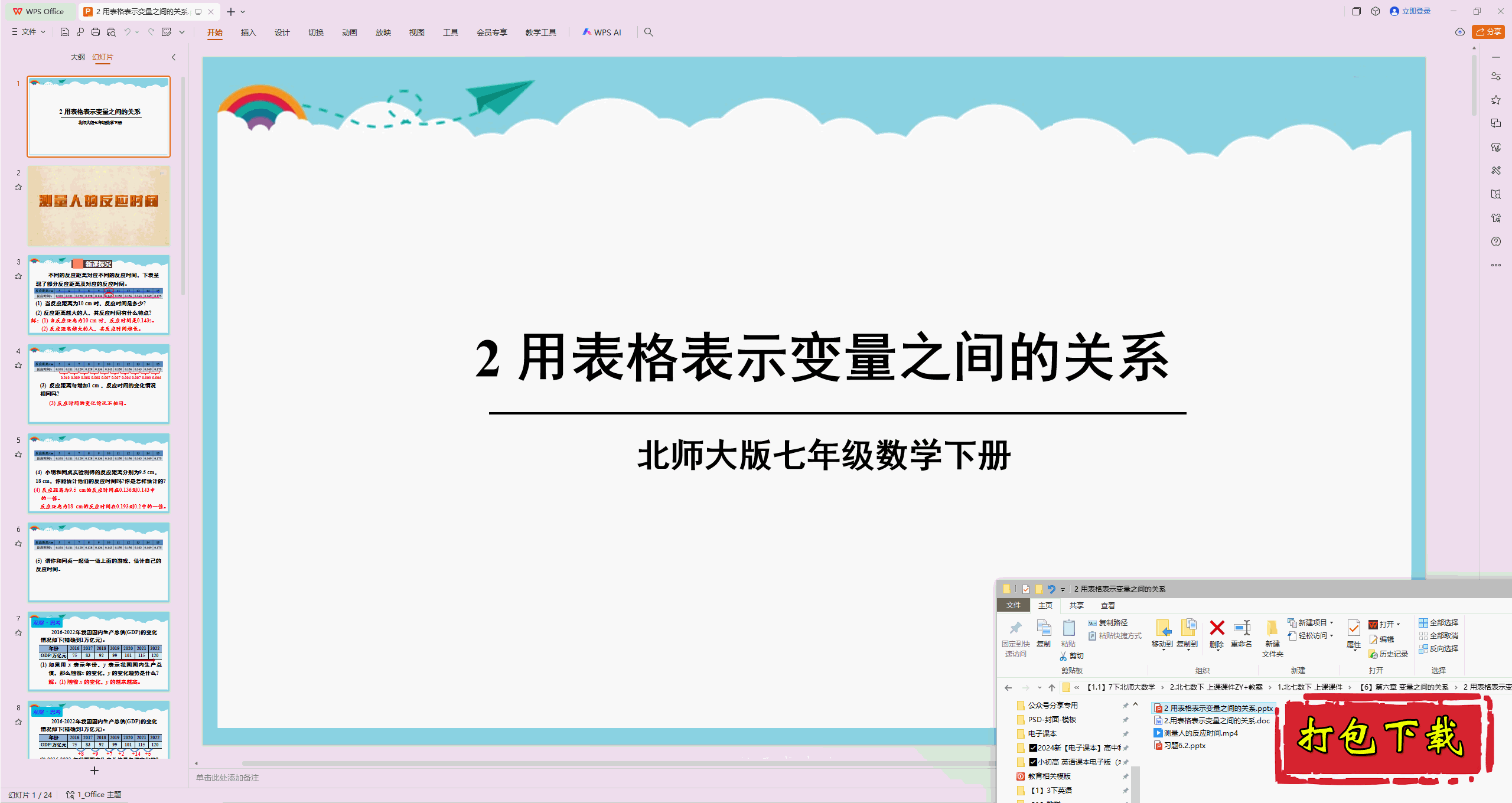This screenshot has height=803, width=1512.
Task: Select 测量人的反应时间.mp4 in Explorer
Action: tap(1196, 733)
